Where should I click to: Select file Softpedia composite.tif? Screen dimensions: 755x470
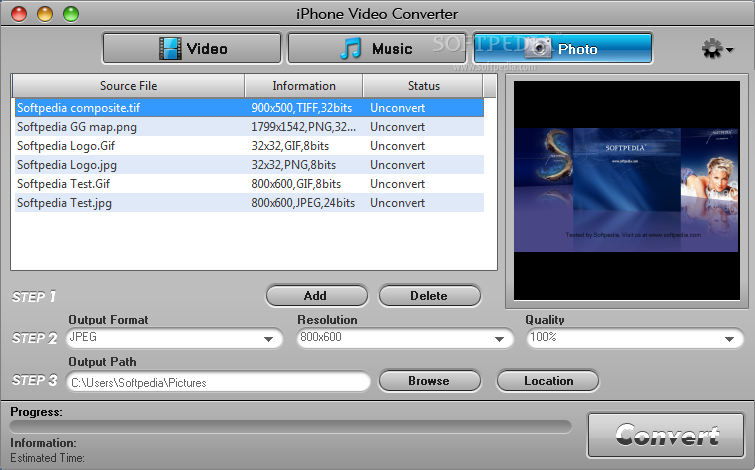click(x=249, y=108)
